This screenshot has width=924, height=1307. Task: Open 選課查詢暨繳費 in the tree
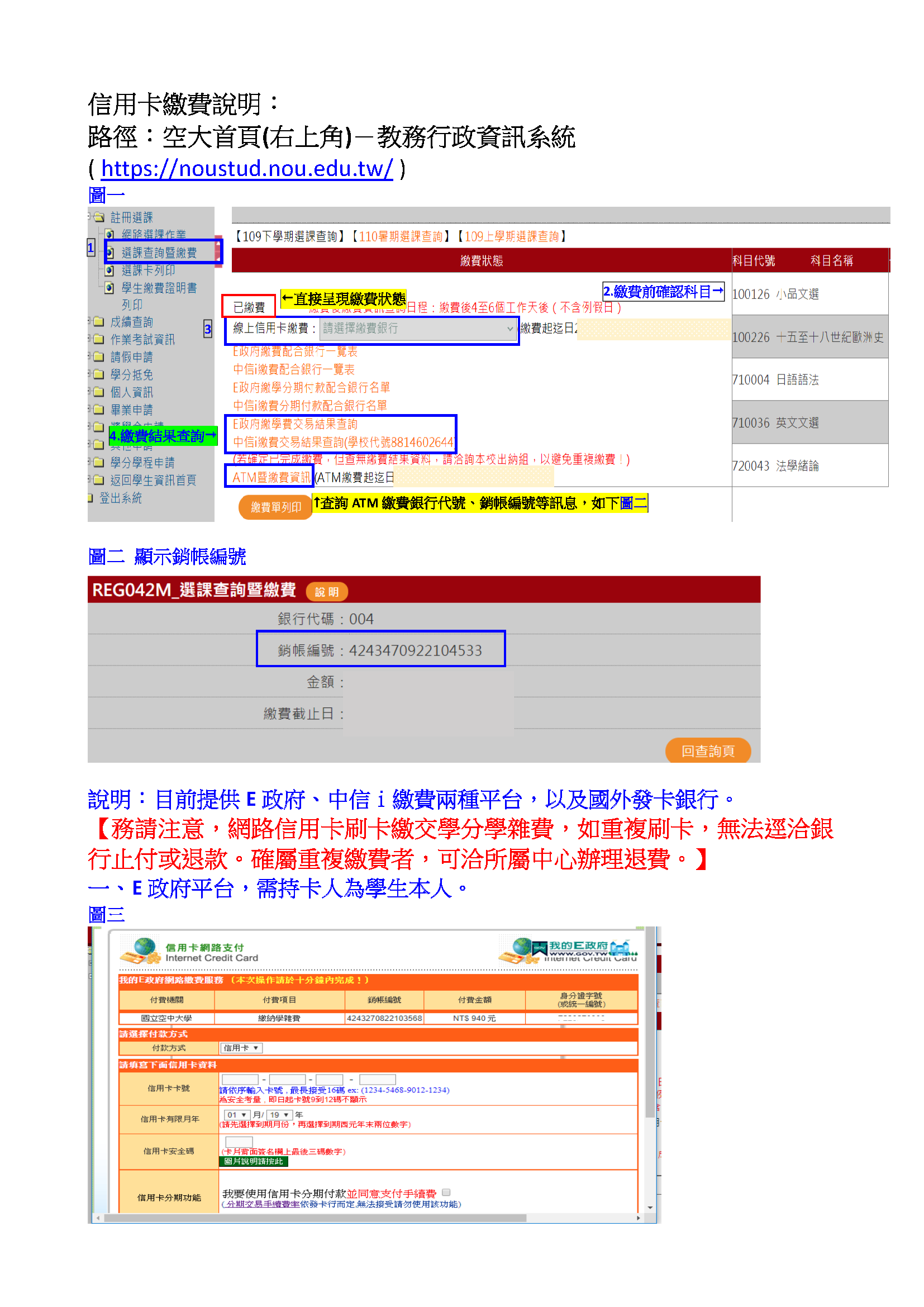tap(159, 252)
